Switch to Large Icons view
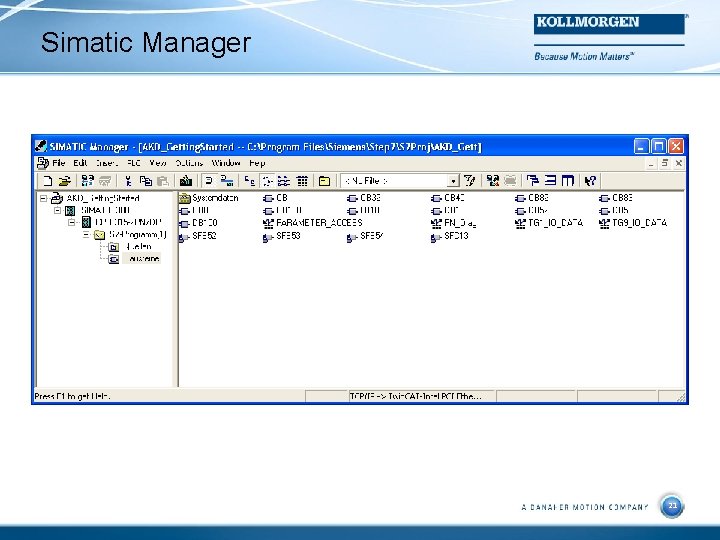 click(249, 181)
